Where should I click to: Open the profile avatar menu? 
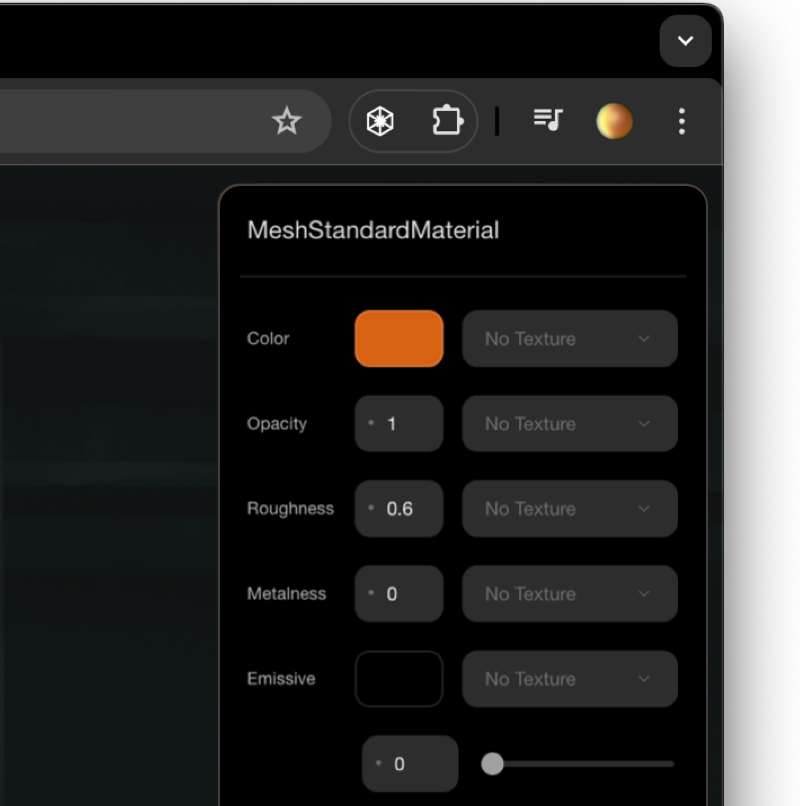pos(614,121)
